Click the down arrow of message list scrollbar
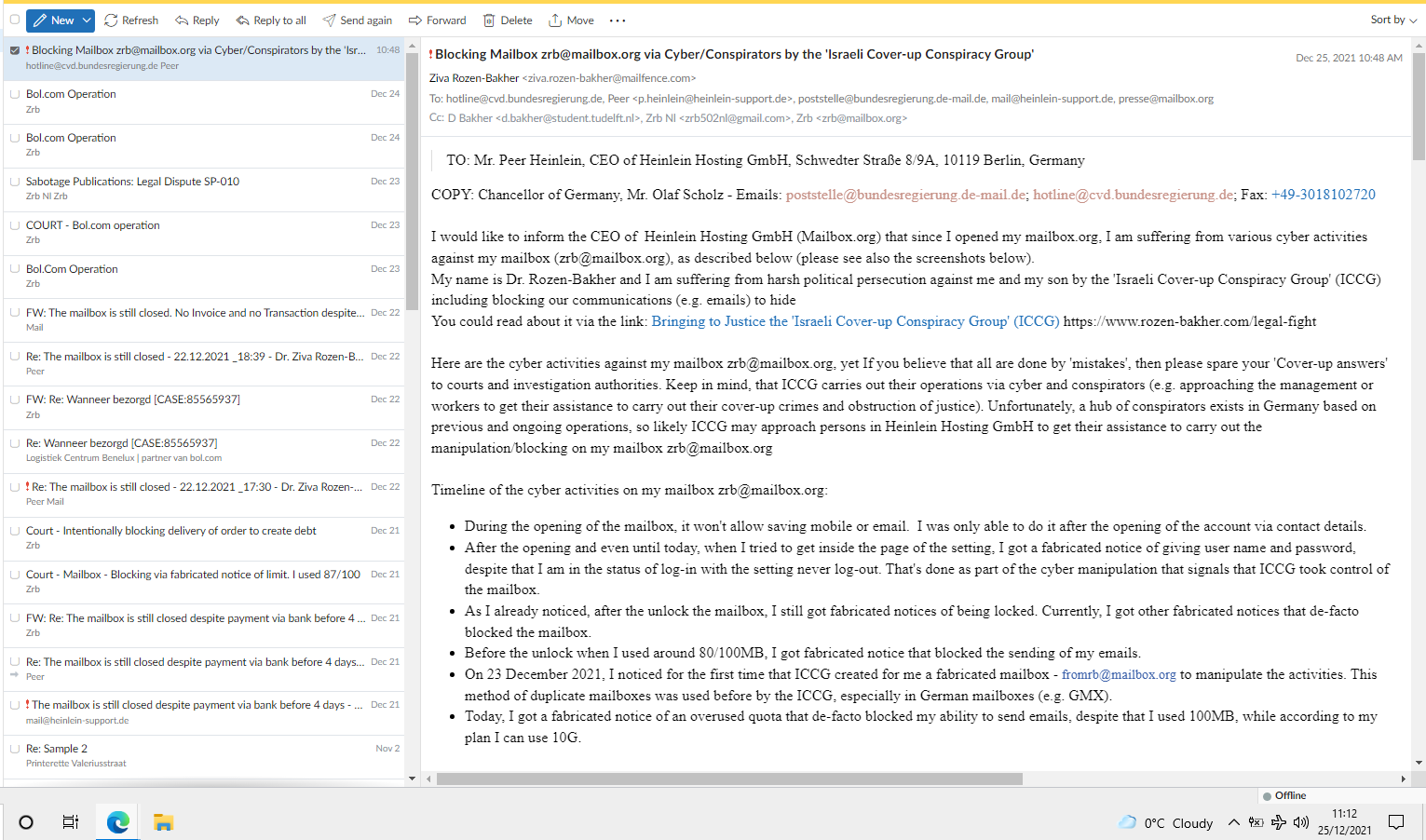Image resolution: width=1426 pixels, height=840 pixels. coord(412,779)
